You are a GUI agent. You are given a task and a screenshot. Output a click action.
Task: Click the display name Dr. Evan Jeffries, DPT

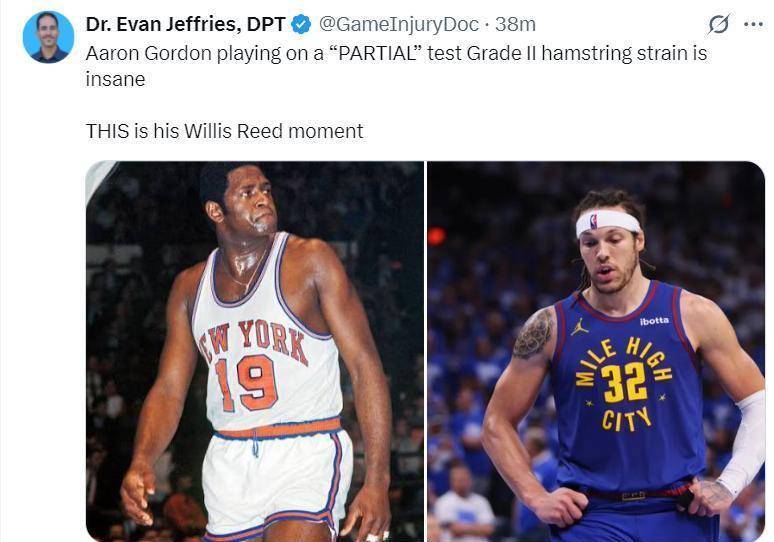(185, 24)
